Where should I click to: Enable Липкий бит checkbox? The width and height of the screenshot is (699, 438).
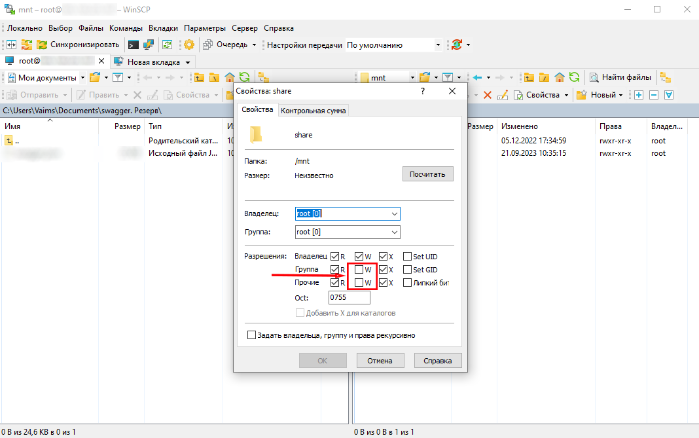[x=407, y=282]
